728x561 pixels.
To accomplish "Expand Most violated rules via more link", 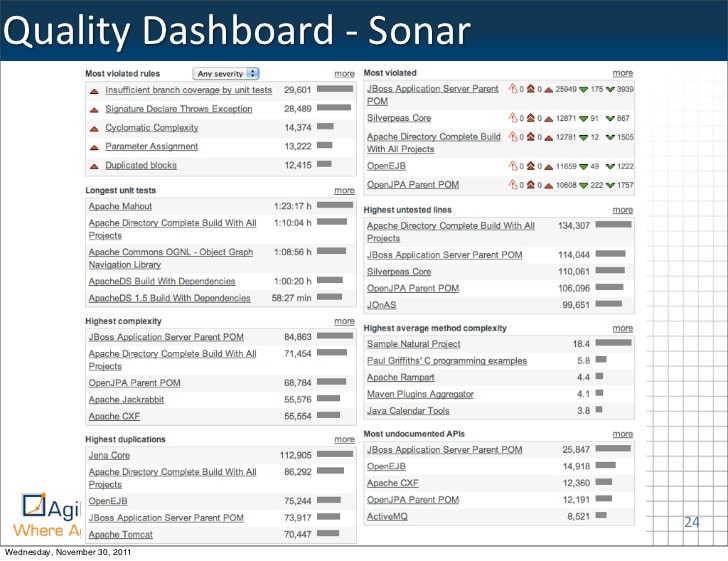I will (344, 73).
